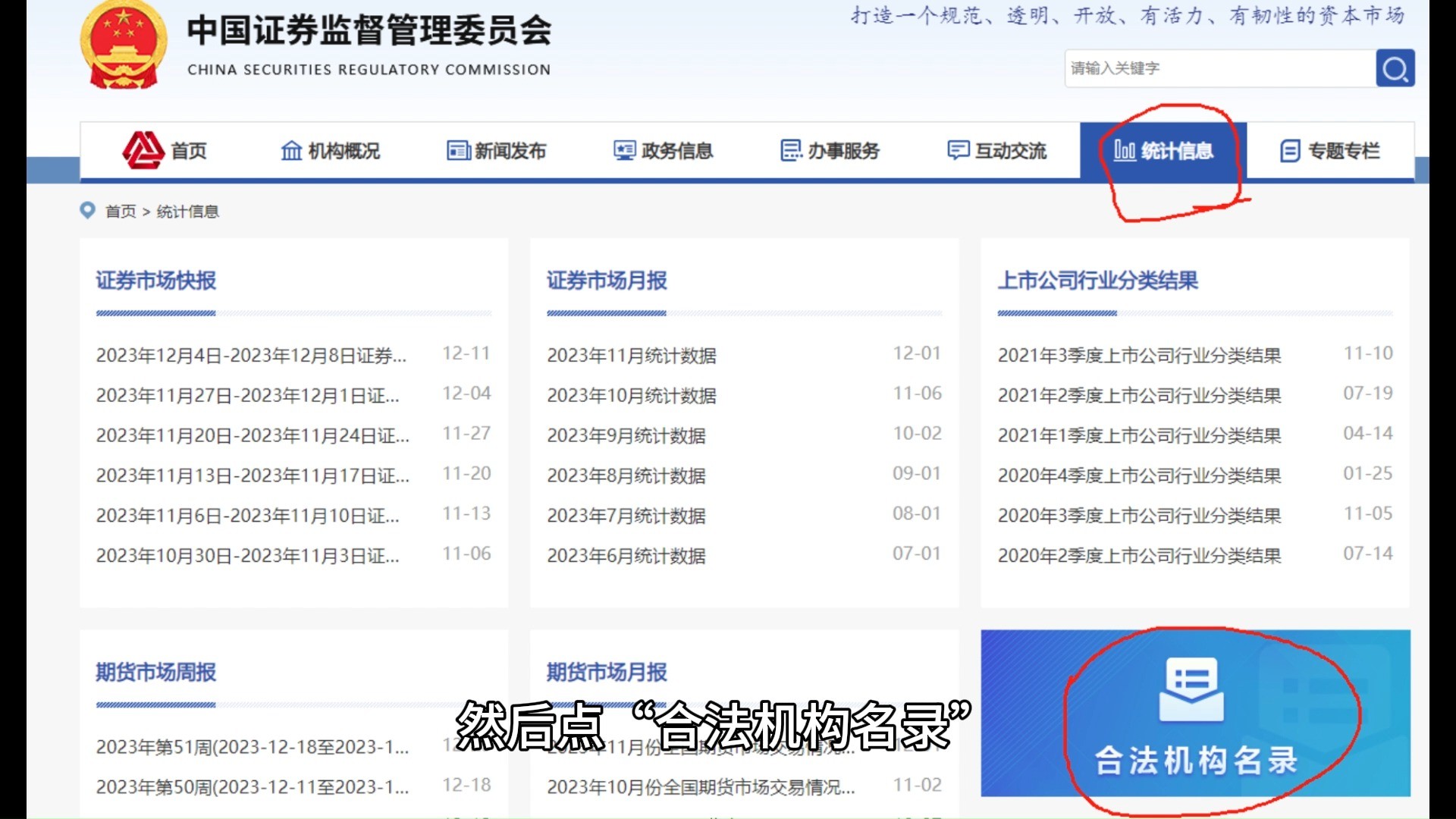This screenshot has height=819, width=1456.
Task: Open 2023年8月统计数据 monthly report
Action: 626,475
